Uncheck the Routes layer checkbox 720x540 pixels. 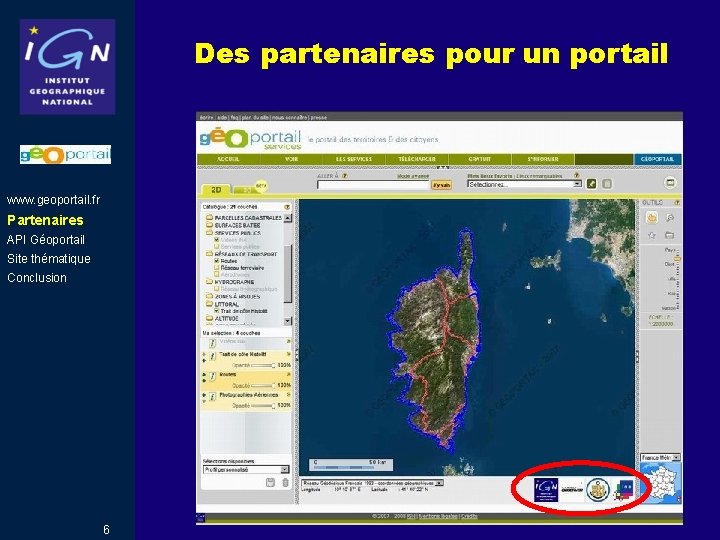pos(217,261)
